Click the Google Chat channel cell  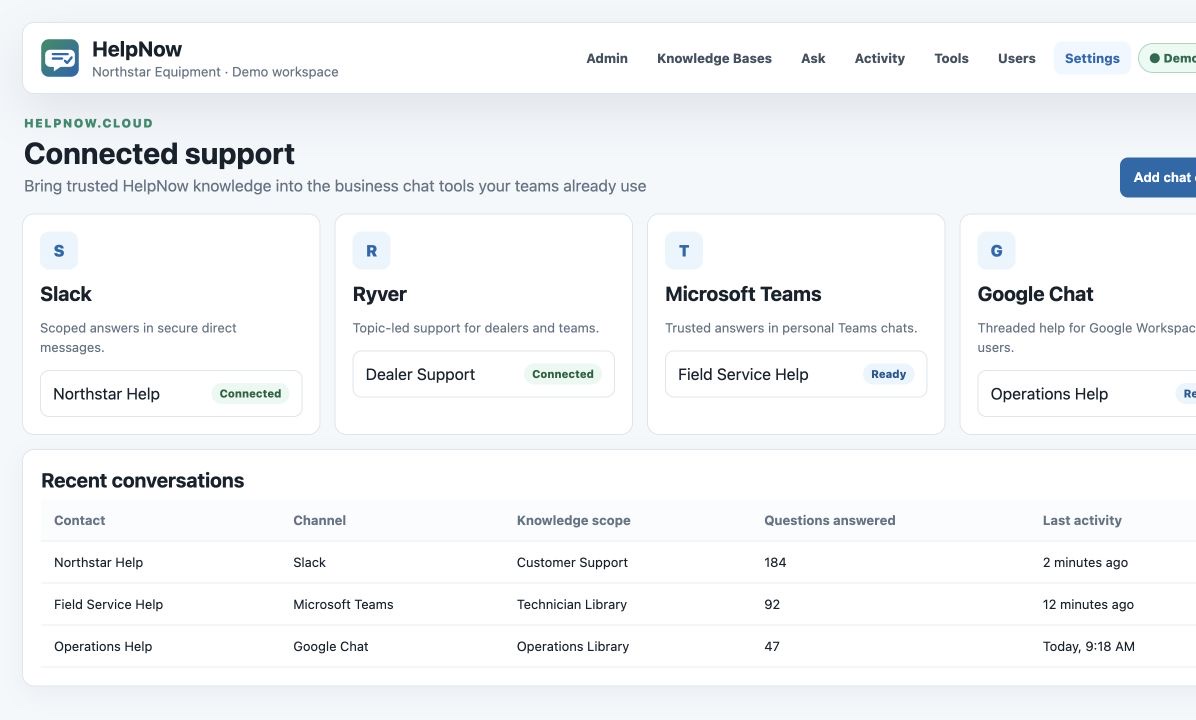(x=330, y=646)
